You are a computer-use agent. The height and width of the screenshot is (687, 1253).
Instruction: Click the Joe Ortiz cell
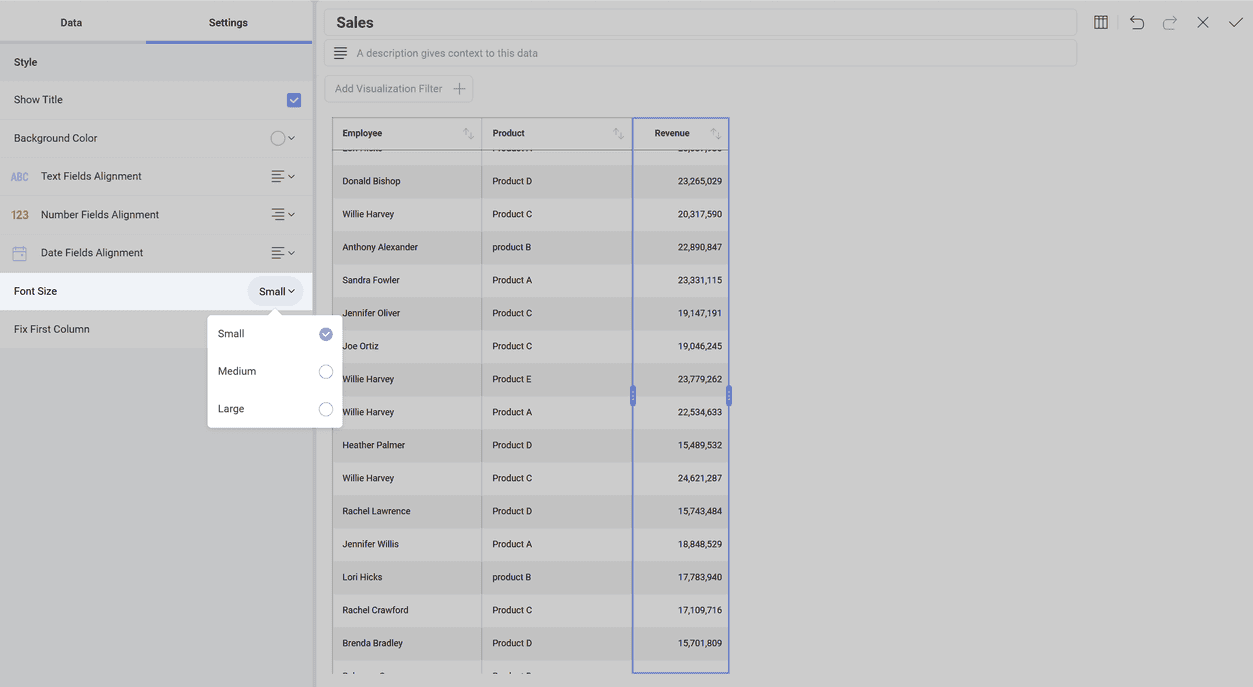pos(407,346)
